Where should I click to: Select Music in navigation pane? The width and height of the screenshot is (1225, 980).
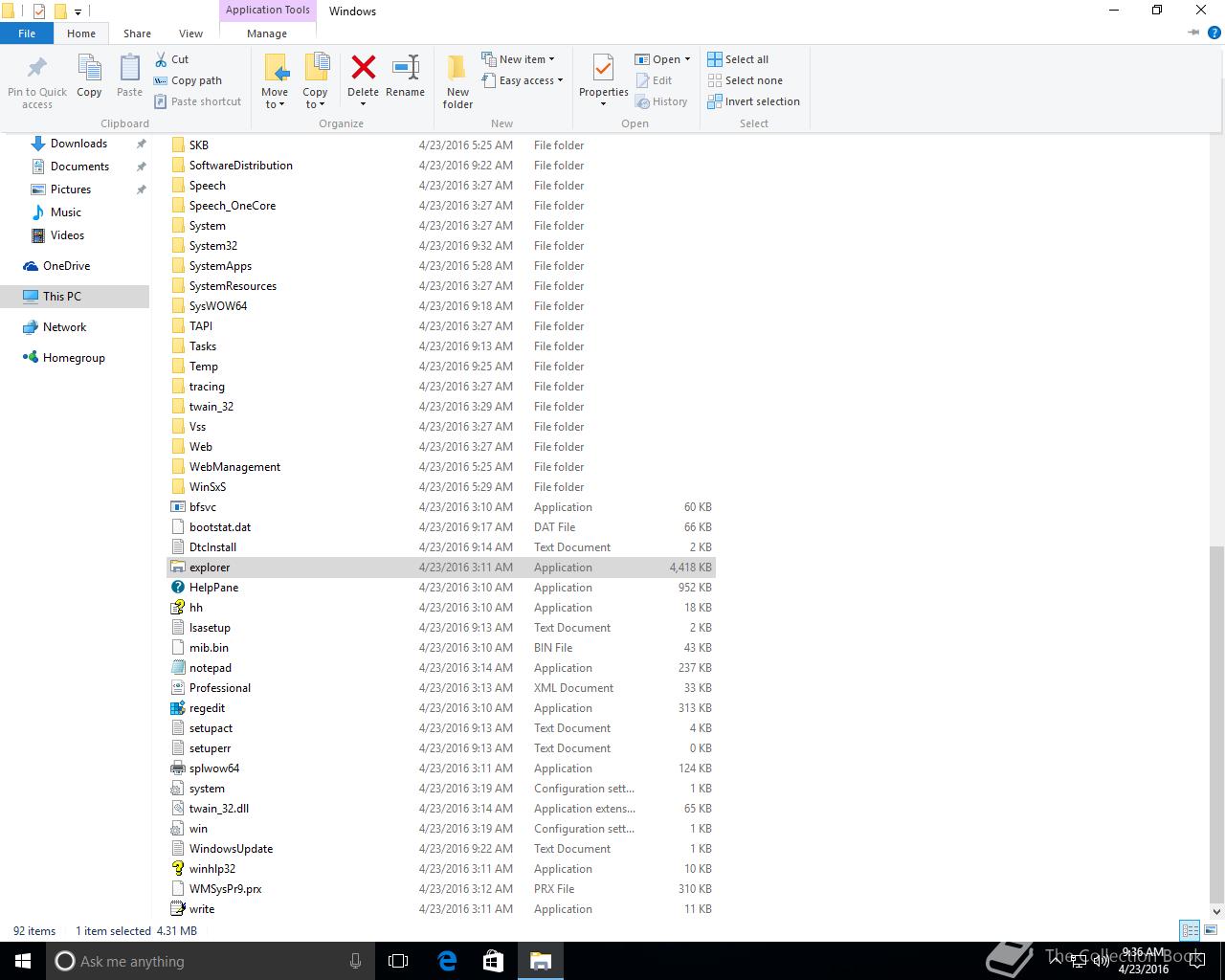[x=66, y=212]
